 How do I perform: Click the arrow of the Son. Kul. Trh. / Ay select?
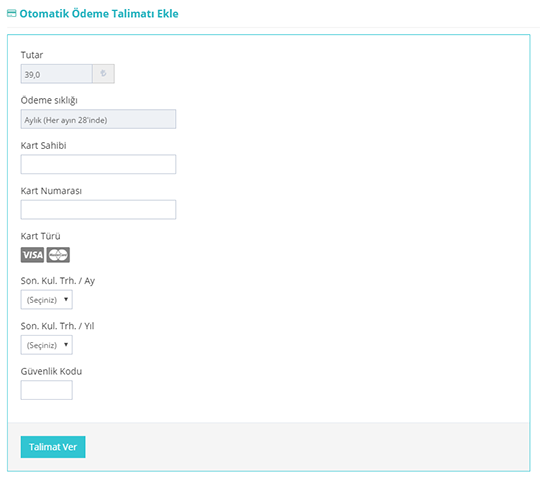pos(66,299)
